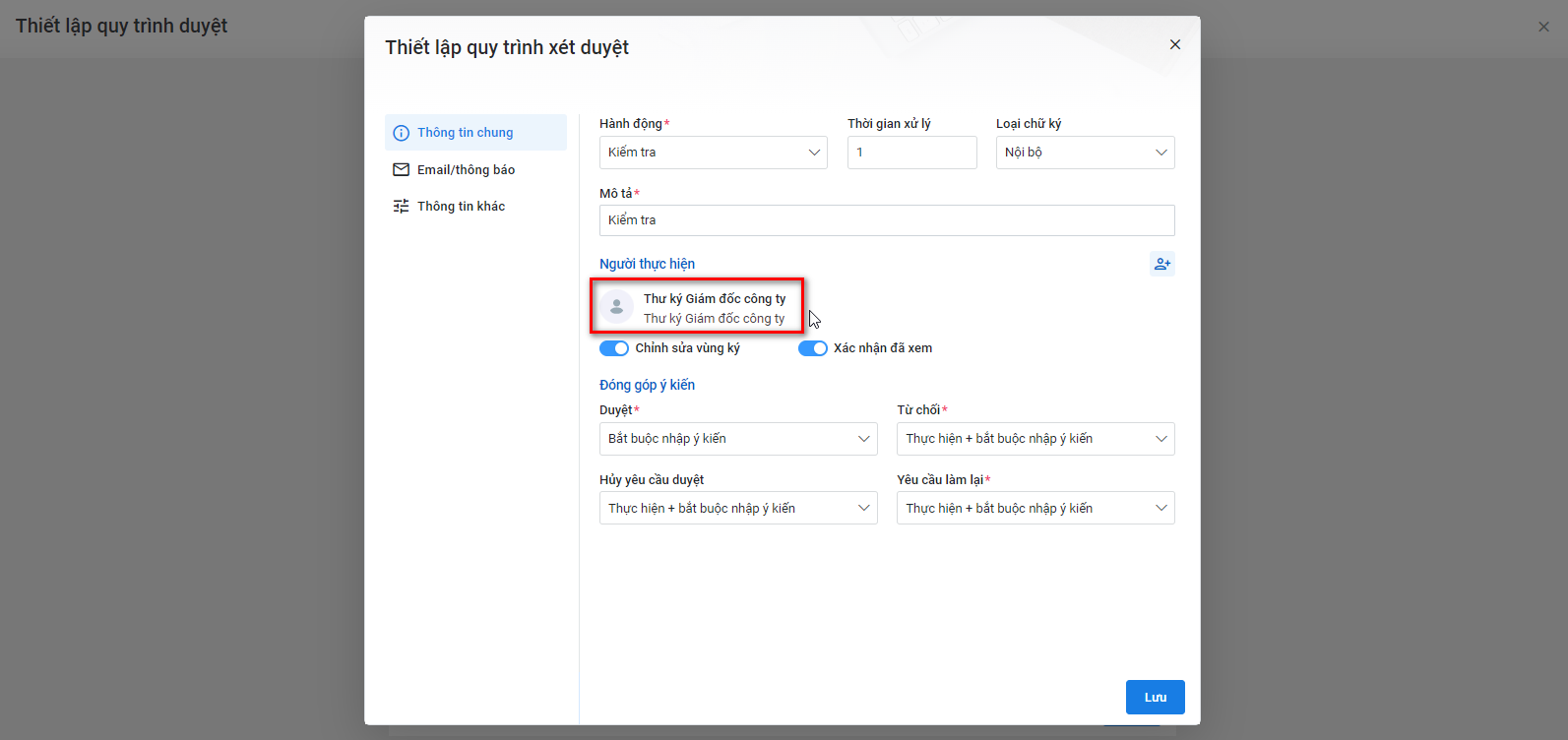This screenshot has width=1568, height=740.
Task: Click the sliders icon beside Thông tin khác
Action: (x=401, y=206)
